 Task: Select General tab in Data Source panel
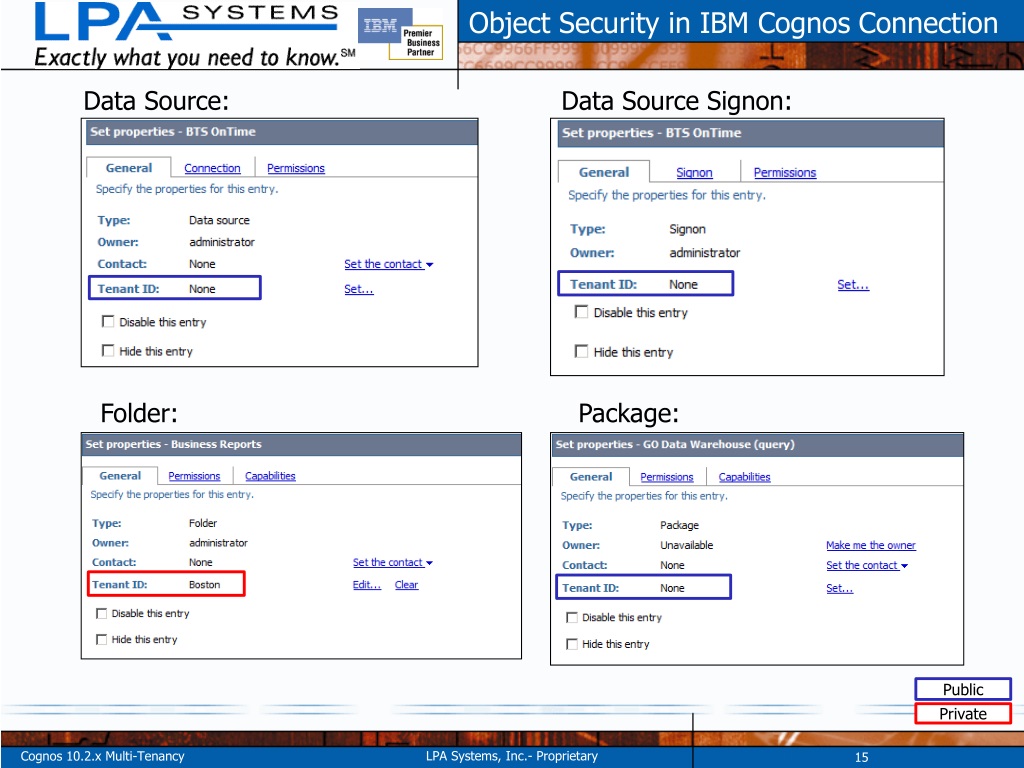(129, 168)
